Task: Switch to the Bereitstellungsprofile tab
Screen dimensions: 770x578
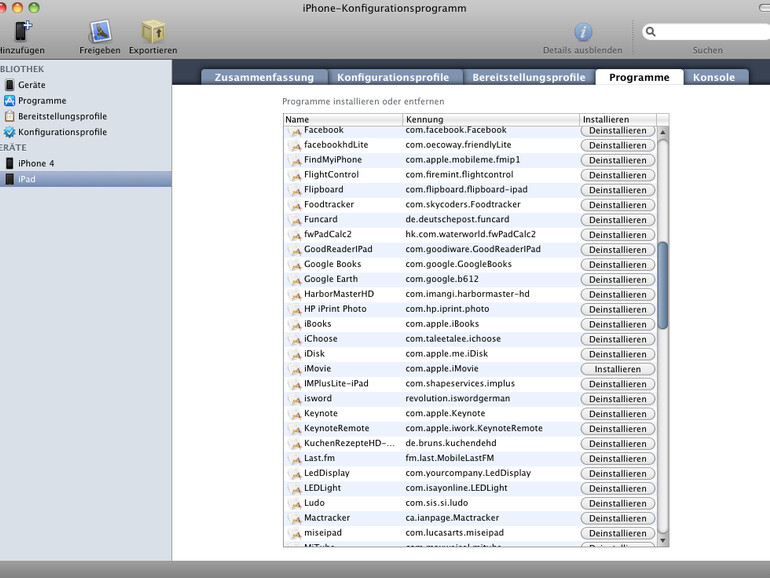Action: tap(529, 77)
